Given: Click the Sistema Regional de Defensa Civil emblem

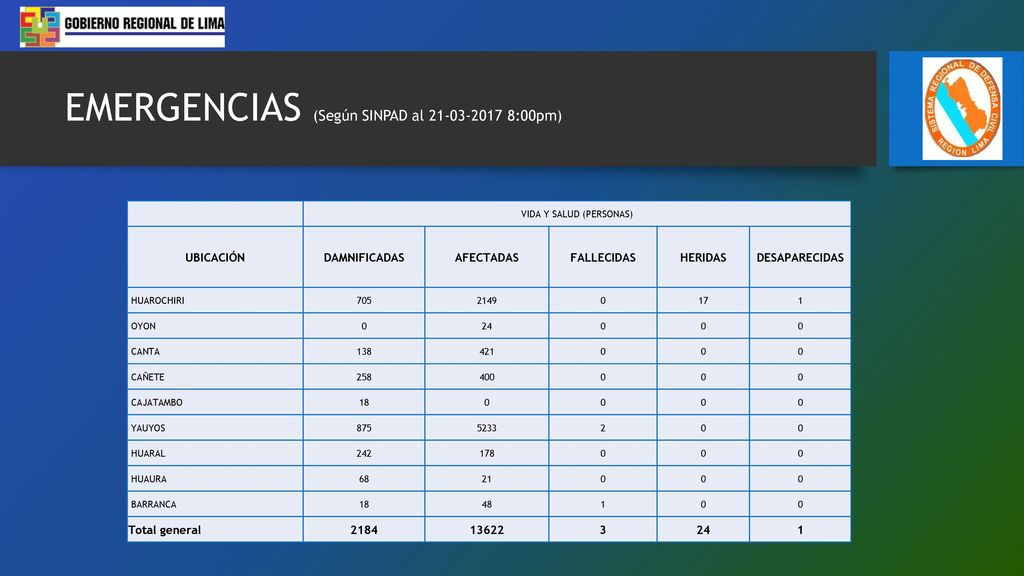Looking at the screenshot, I should (x=962, y=108).
